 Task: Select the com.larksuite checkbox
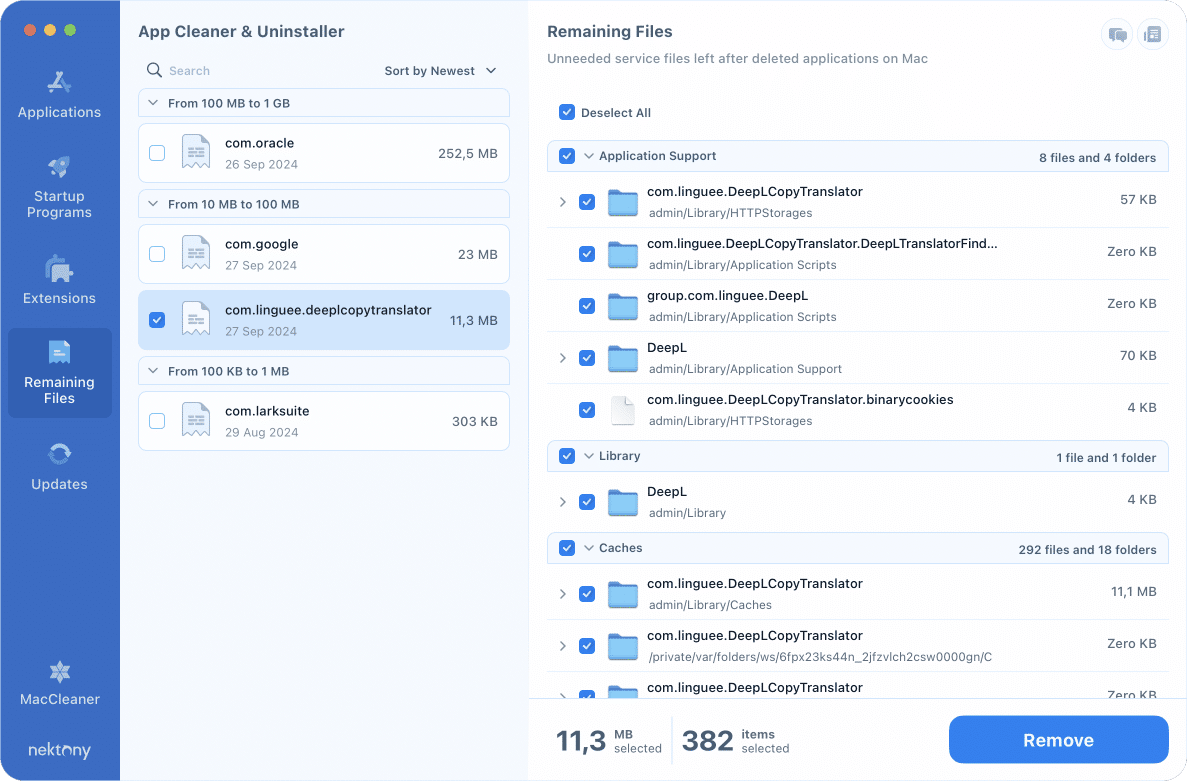[x=157, y=421]
